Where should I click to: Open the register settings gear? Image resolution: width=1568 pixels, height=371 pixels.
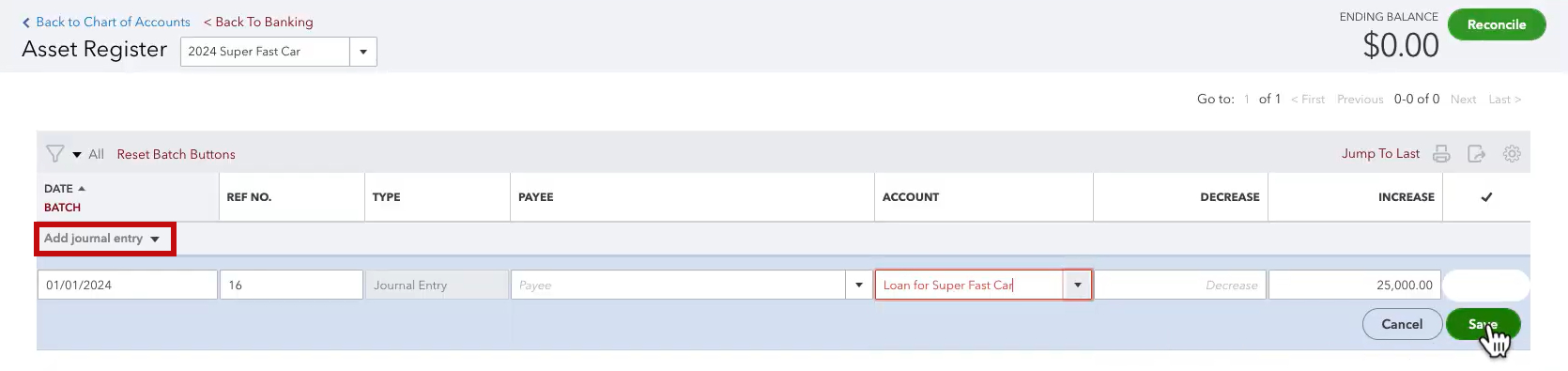point(1512,154)
